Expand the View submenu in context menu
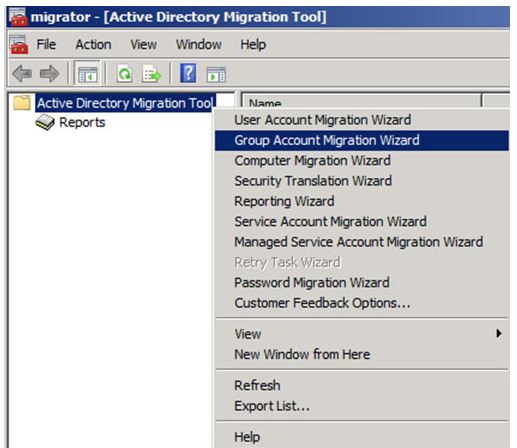The height and width of the screenshot is (448, 517). click(x=362, y=334)
